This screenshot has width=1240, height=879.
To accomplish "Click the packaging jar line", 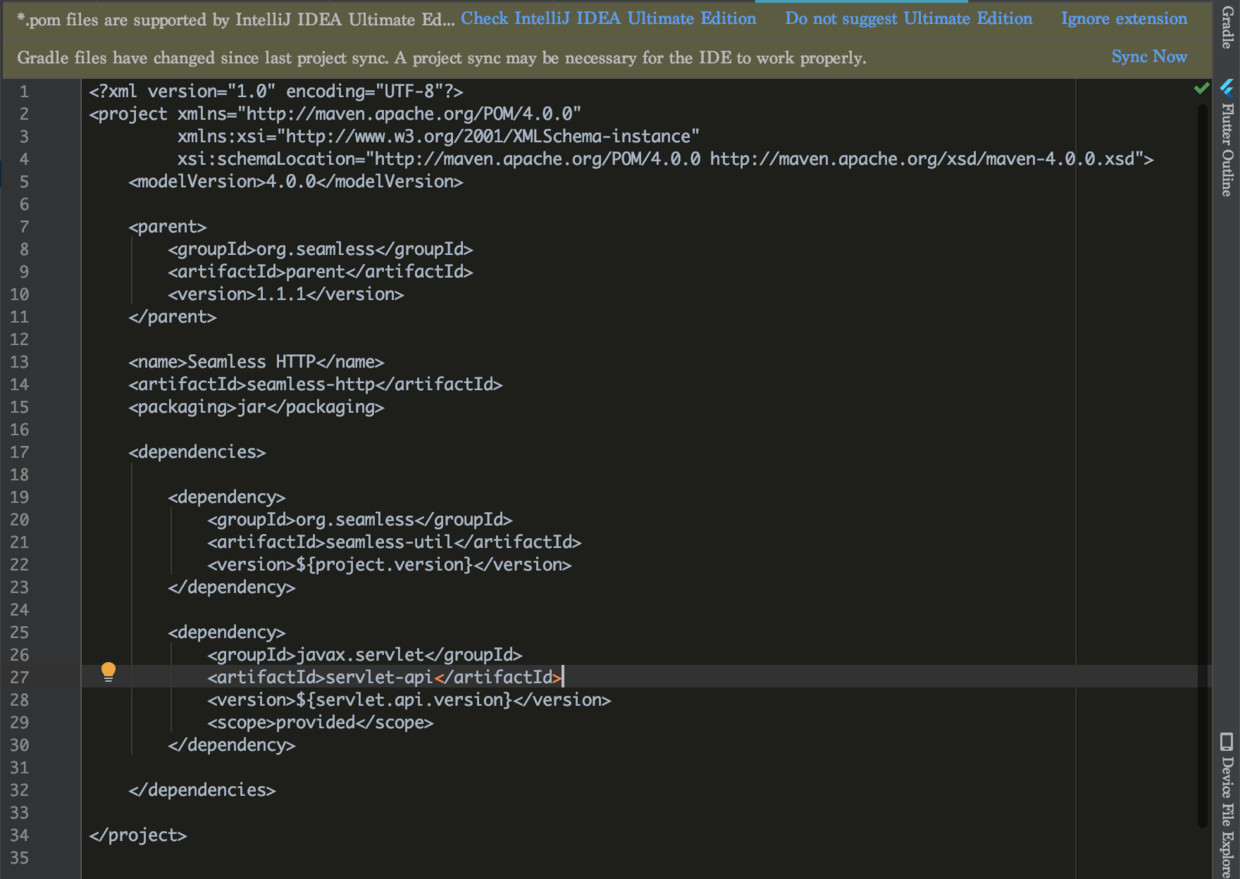I will coord(256,407).
